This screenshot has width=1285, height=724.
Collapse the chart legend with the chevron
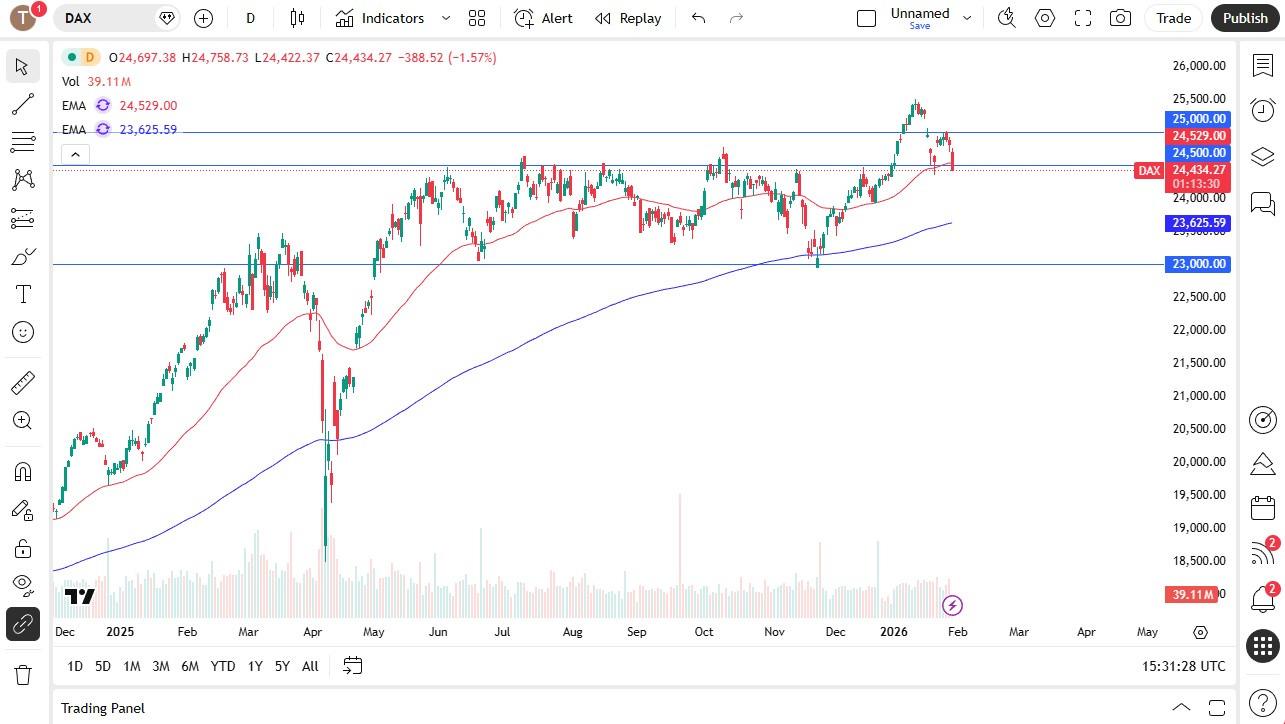pyautogui.click(x=75, y=154)
